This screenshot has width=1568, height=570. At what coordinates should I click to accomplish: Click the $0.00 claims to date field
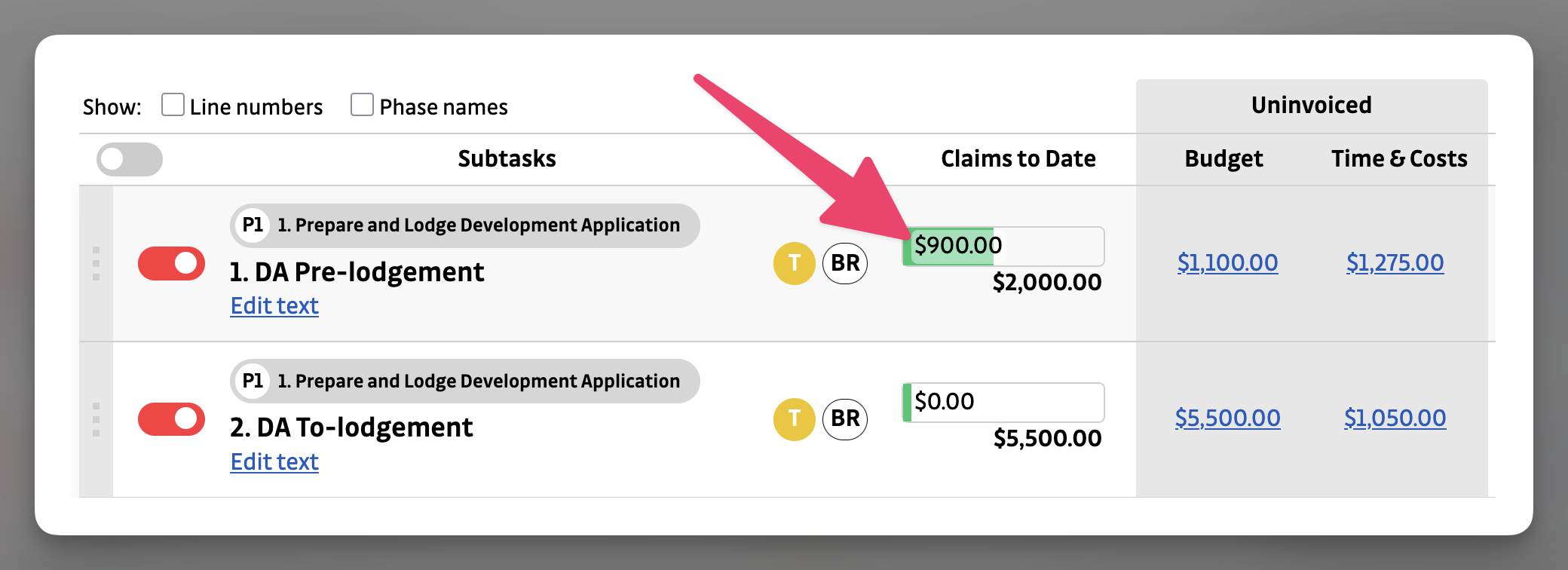[x=1004, y=402]
